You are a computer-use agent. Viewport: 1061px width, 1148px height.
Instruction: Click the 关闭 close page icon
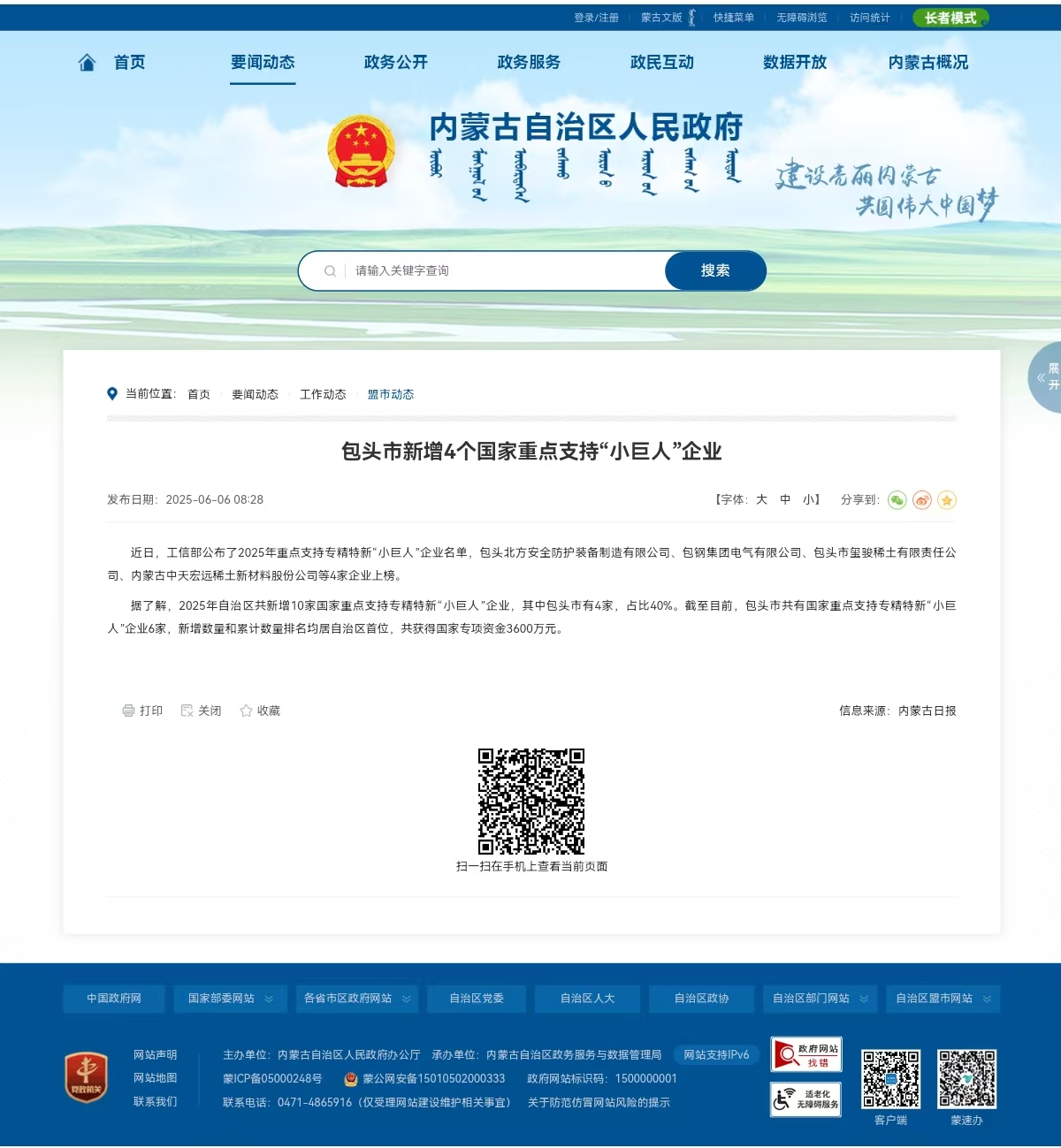coord(187,711)
